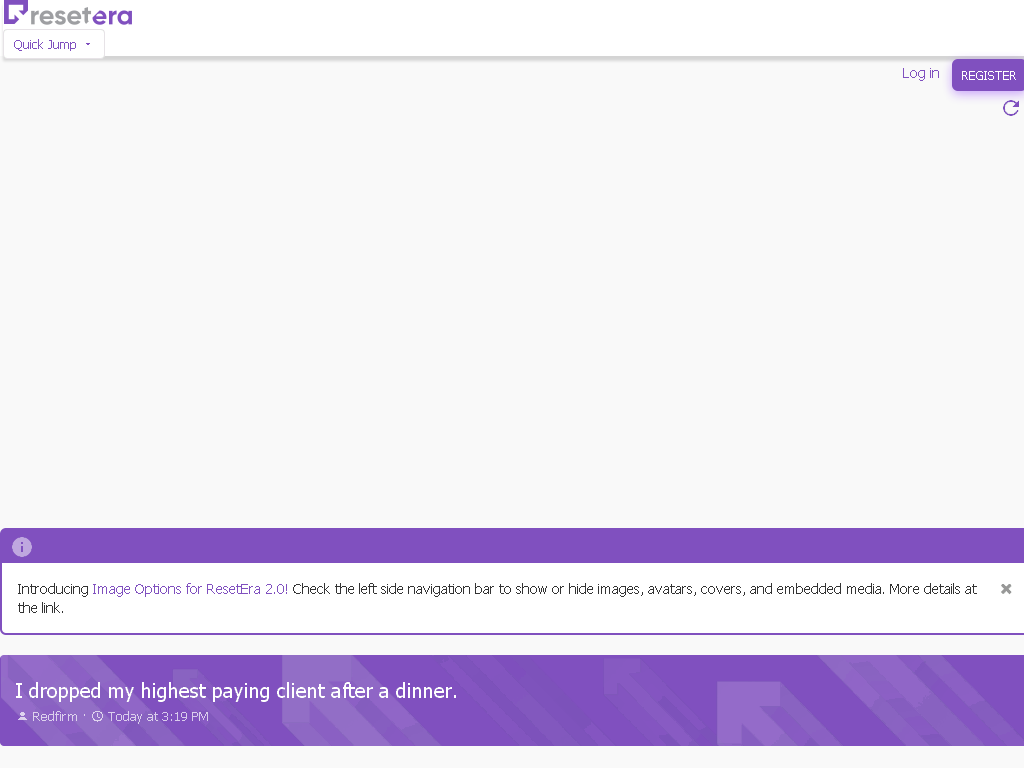This screenshot has height=768, width=1024.
Task: Expand the caret arrow beside Quick Jump
Action: (x=88, y=44)
